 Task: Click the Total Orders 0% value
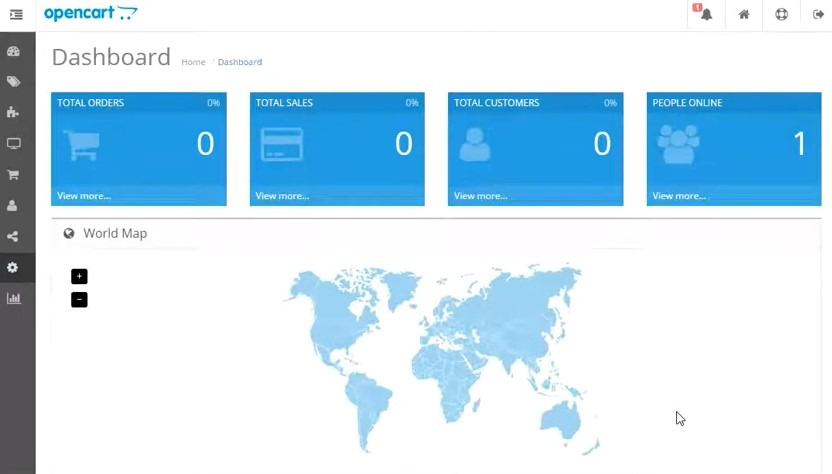(x=213, y=103)
